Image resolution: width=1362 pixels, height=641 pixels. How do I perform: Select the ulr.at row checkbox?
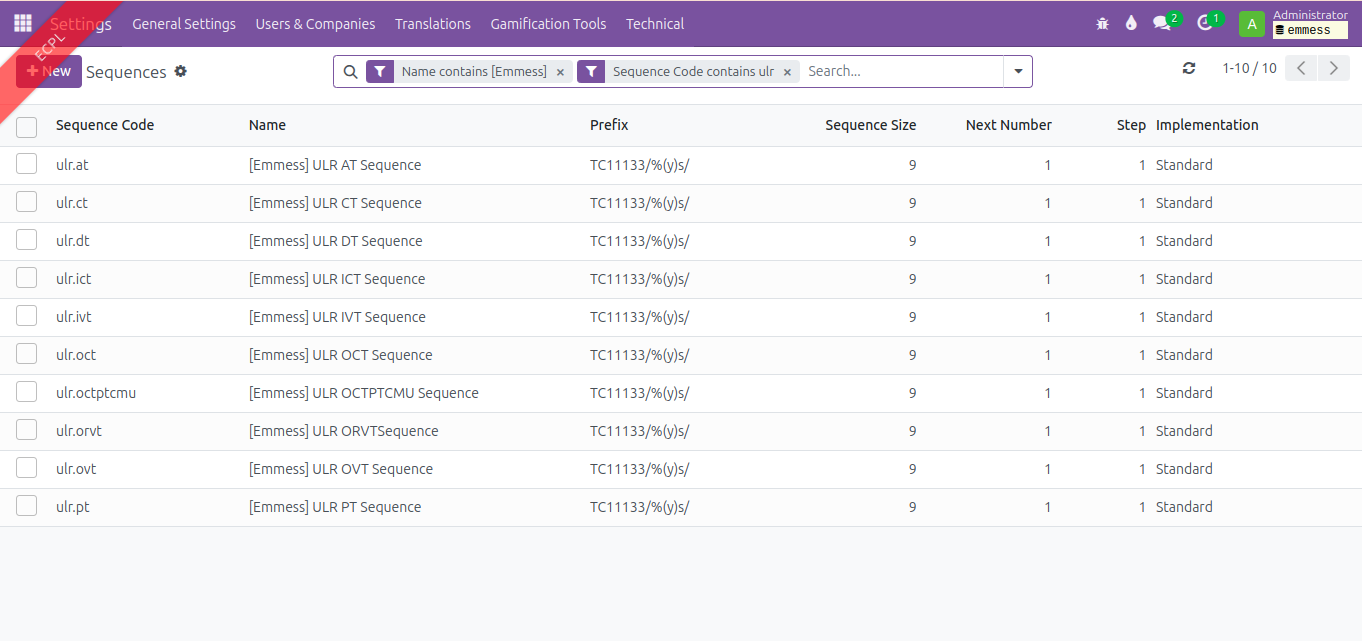click(x=27, y=165)
